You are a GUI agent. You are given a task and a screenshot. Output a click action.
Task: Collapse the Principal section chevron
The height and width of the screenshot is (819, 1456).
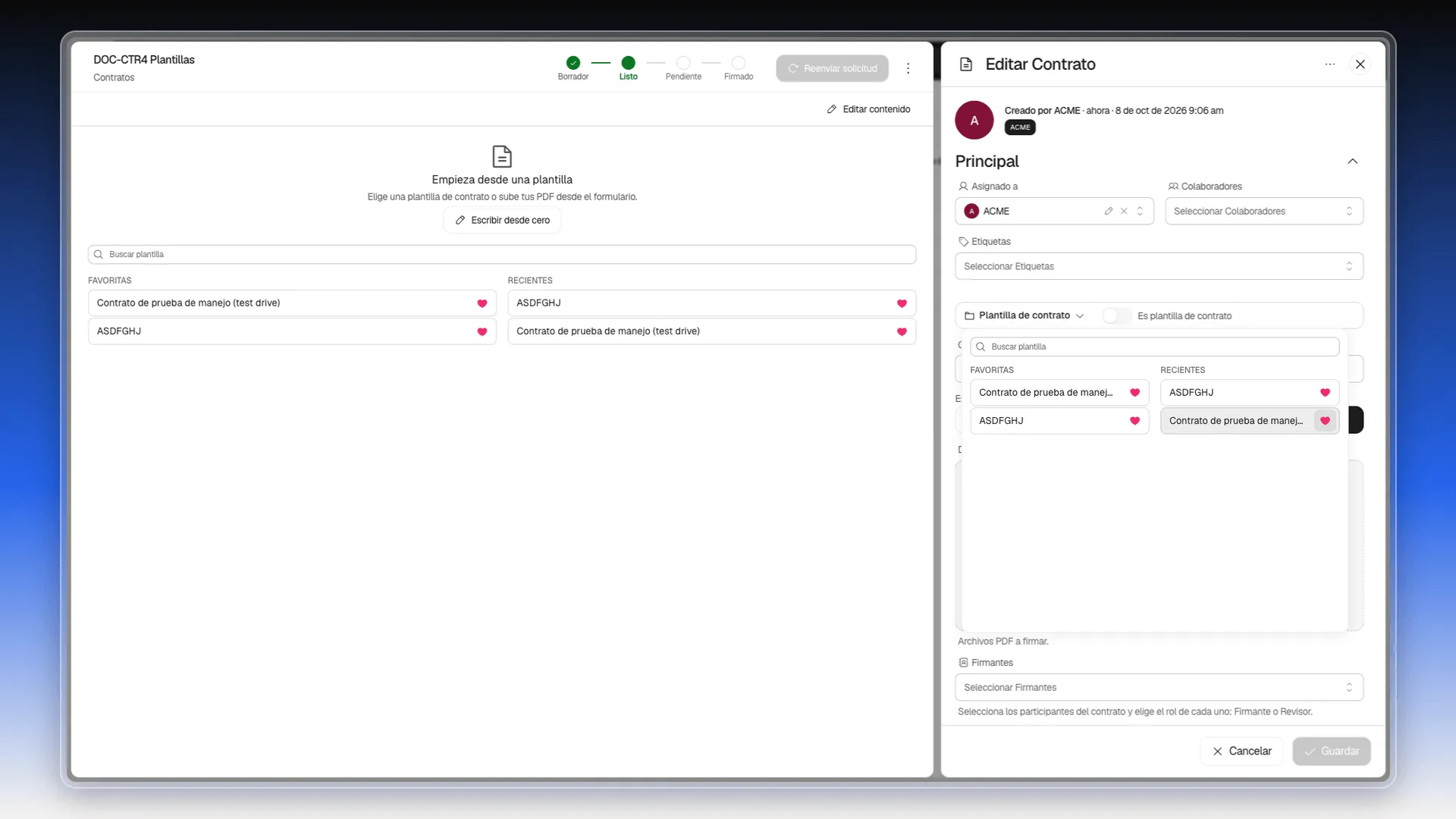point(1352,162)
